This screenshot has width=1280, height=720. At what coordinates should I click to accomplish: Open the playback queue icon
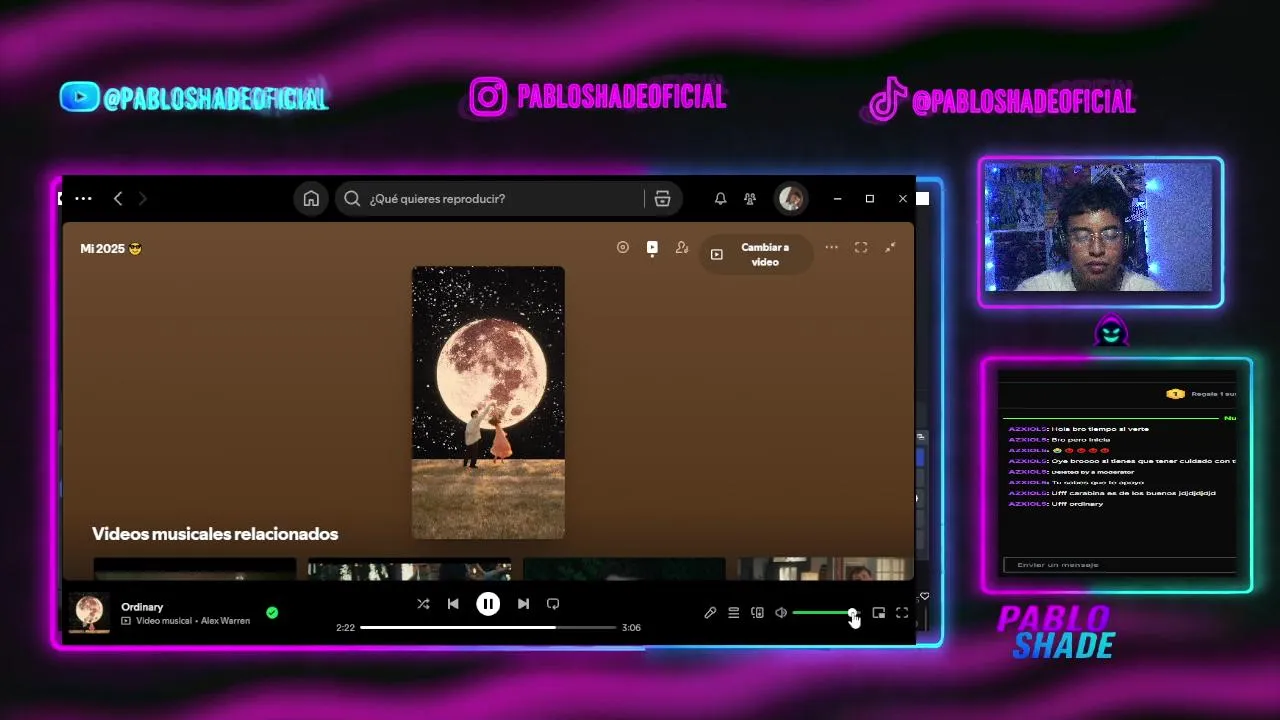click(733, 613)
